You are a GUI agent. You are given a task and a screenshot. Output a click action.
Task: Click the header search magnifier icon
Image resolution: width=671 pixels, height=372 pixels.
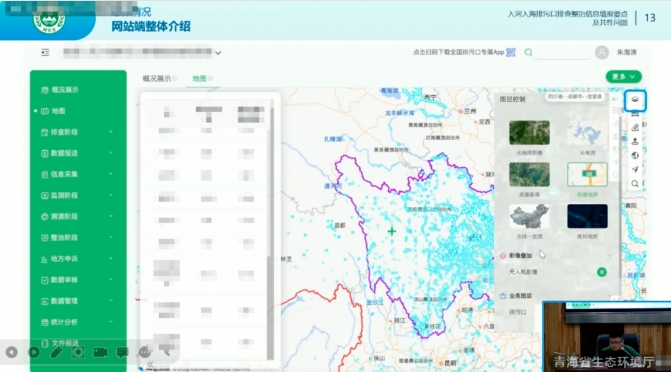click(528, 52)
